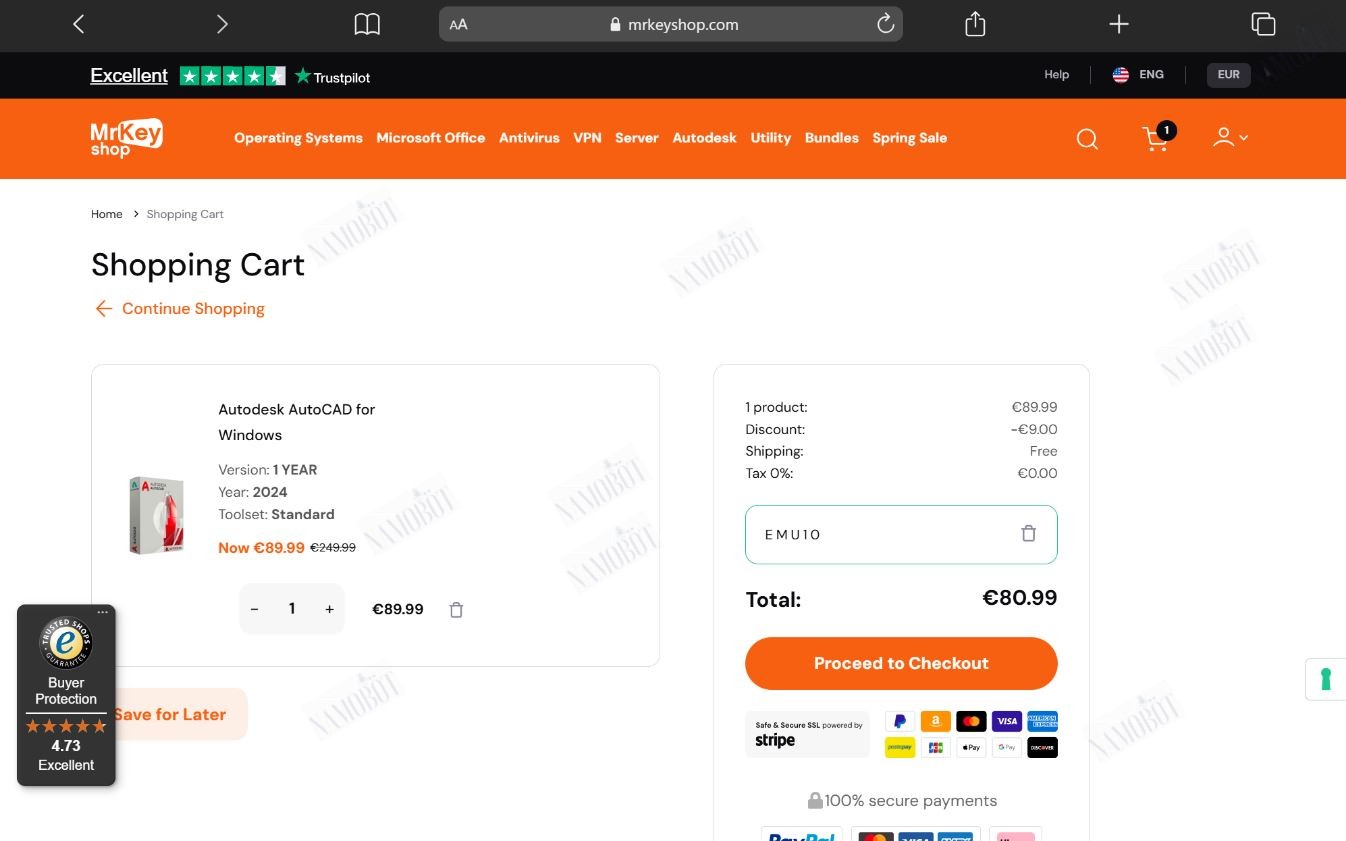Decrease quantity with the minus button

pyautogui.click(x=255, y=609)
